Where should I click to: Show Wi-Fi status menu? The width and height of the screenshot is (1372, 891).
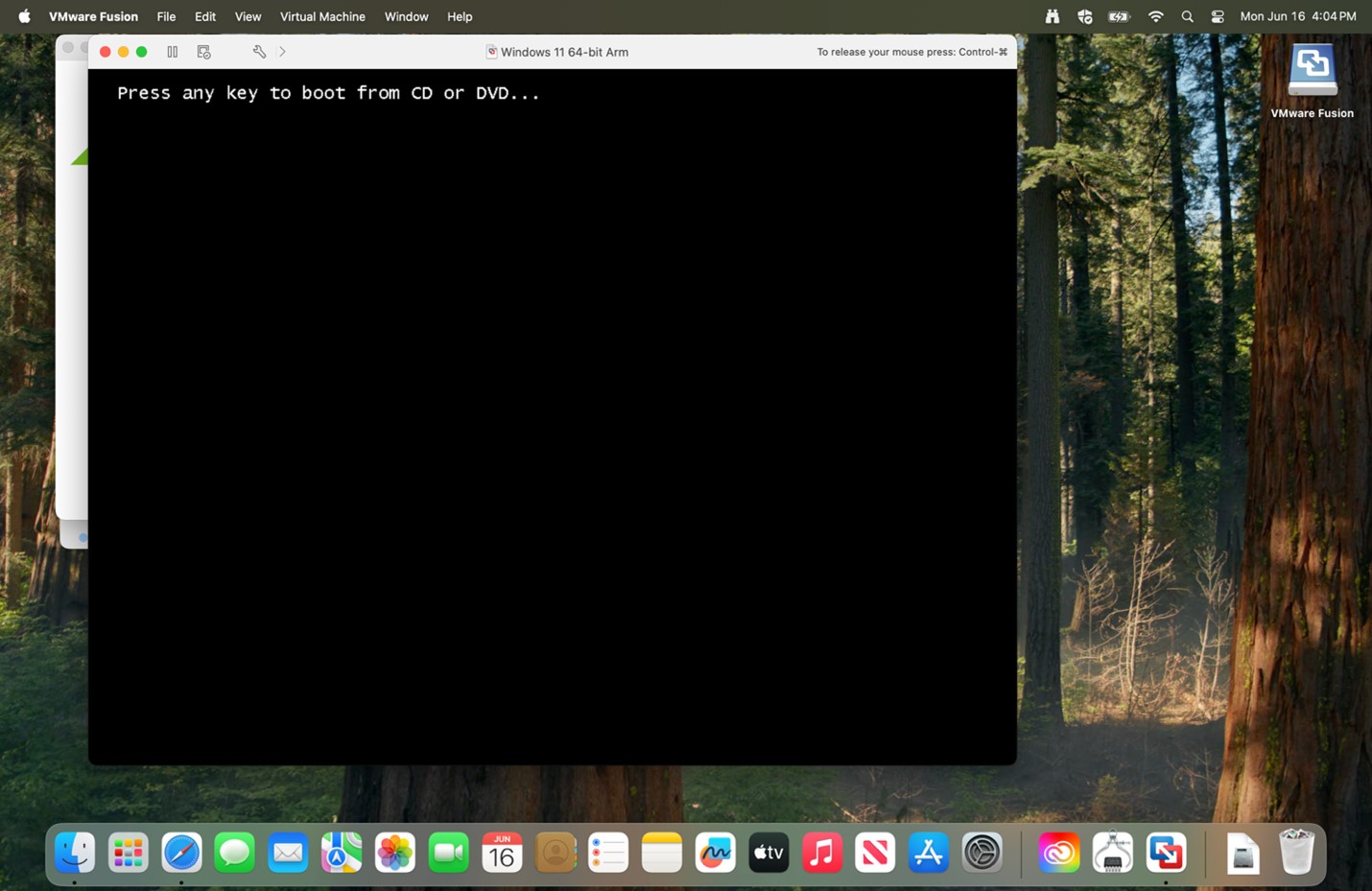click(1156, 16)
